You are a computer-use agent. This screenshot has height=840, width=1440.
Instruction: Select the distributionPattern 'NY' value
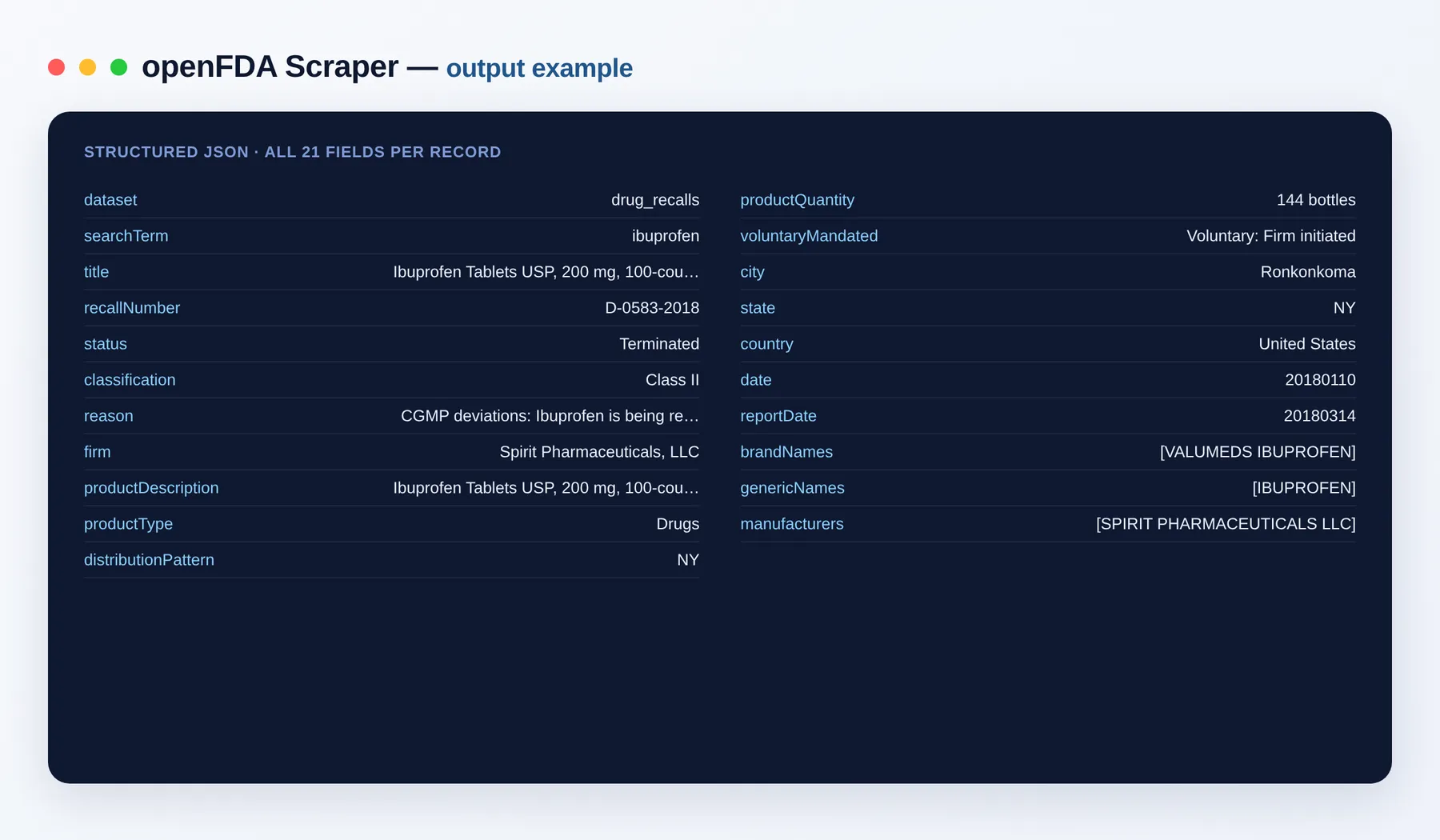coord(688,560)
